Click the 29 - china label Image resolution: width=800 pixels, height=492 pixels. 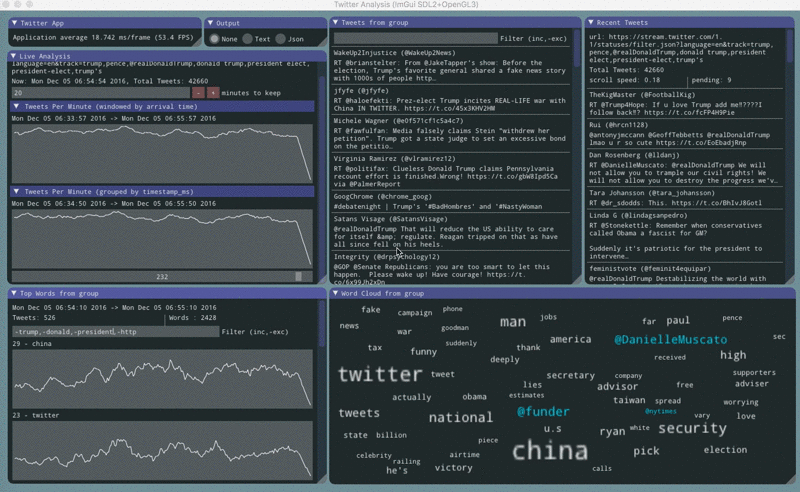(x=32, y=344)
